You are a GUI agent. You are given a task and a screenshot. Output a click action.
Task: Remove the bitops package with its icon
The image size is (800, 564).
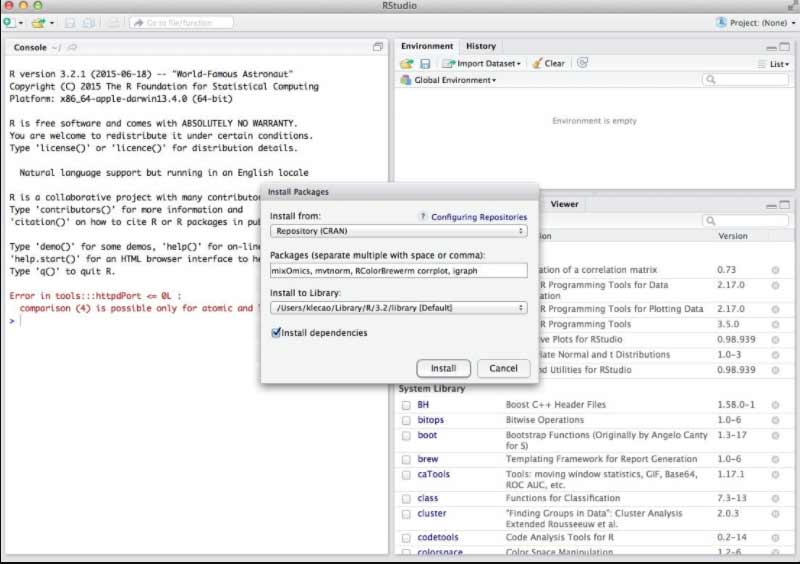[775, 420]
